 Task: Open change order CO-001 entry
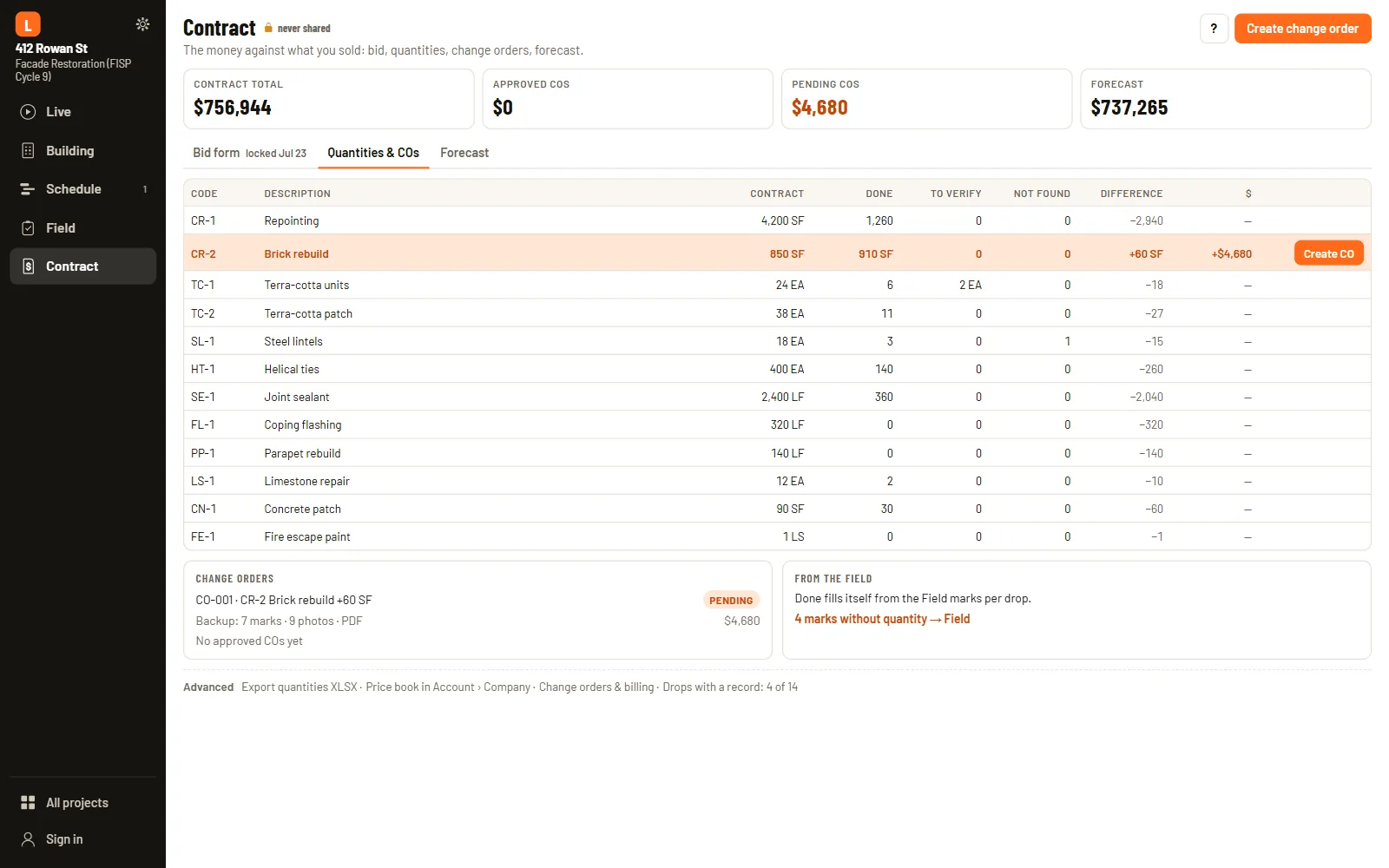[x=284, y=600]
